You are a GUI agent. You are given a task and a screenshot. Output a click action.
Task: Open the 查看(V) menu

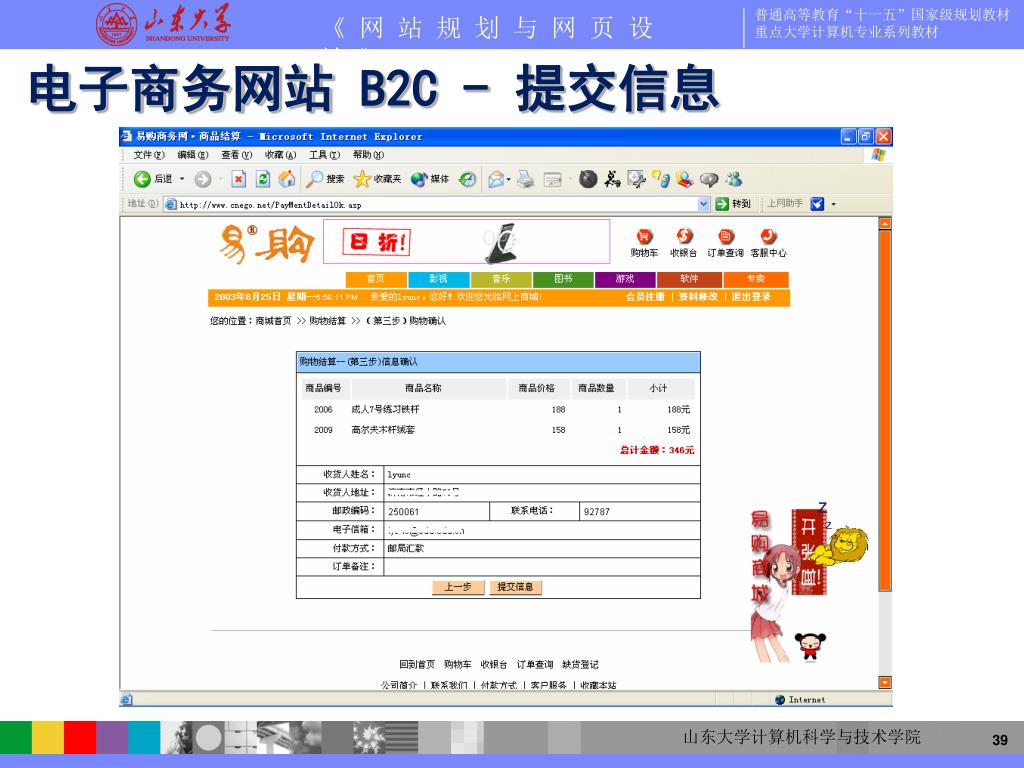tap(236, 155)
